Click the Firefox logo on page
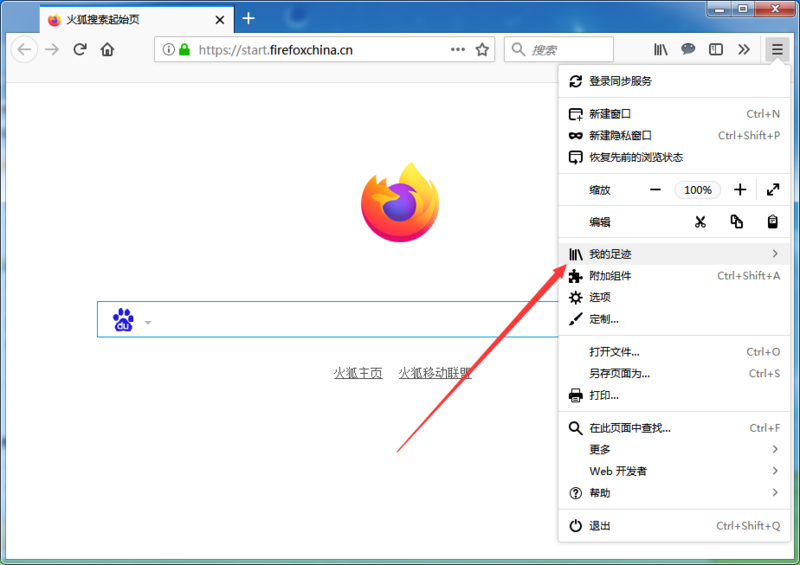 (x=400, y=202)
